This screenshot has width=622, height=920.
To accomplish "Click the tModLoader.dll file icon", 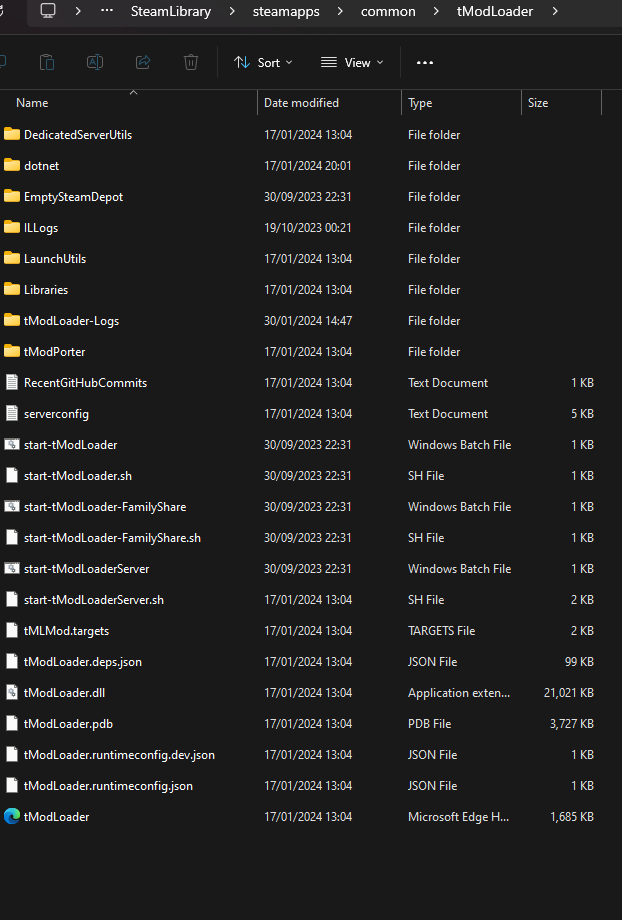I will point(12,693).
